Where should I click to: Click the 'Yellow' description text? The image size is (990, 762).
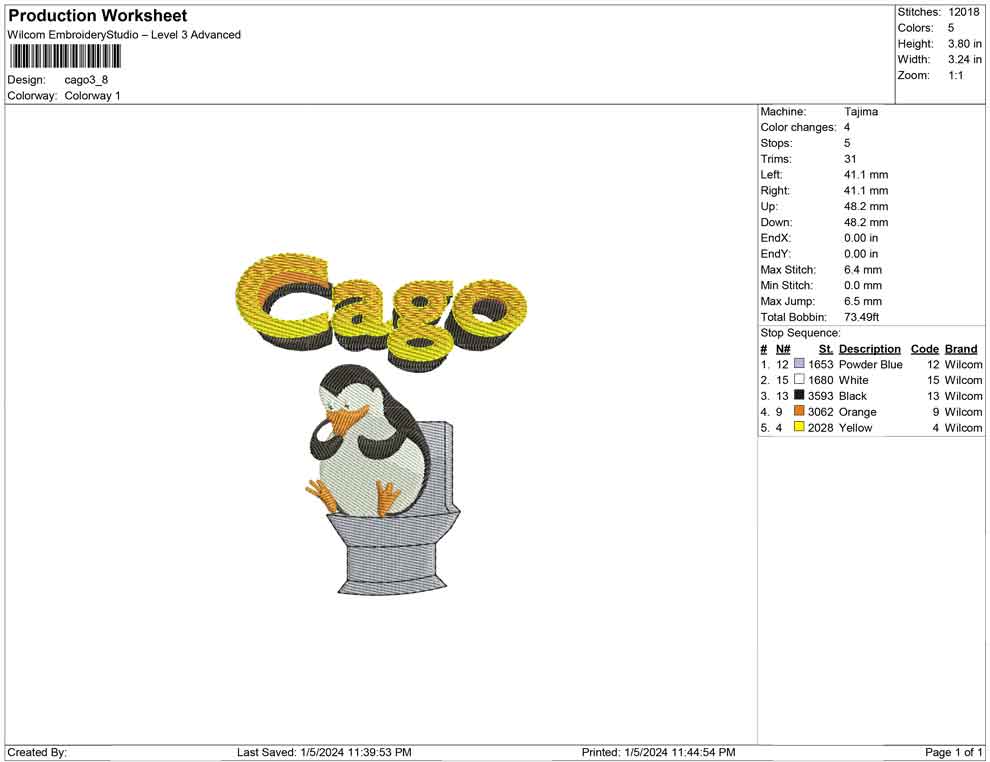click(855, 427)
